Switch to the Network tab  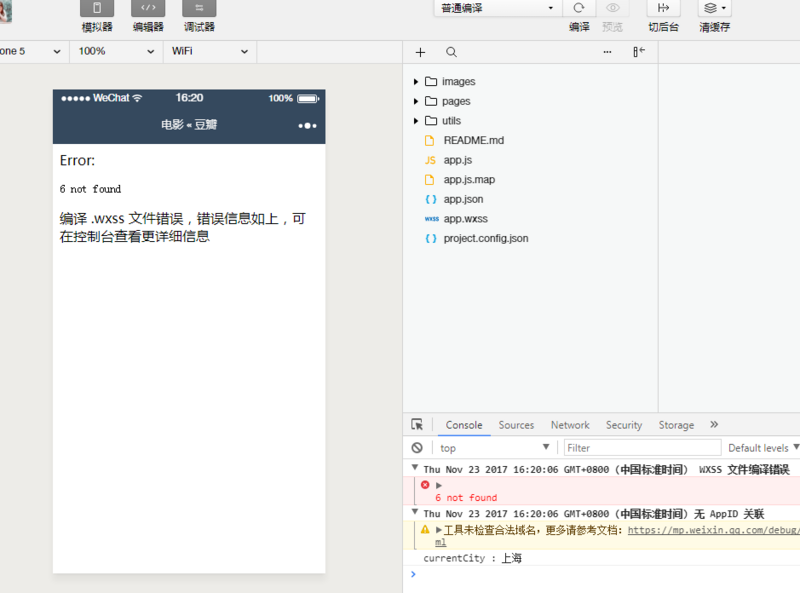[x=570, y=425]
